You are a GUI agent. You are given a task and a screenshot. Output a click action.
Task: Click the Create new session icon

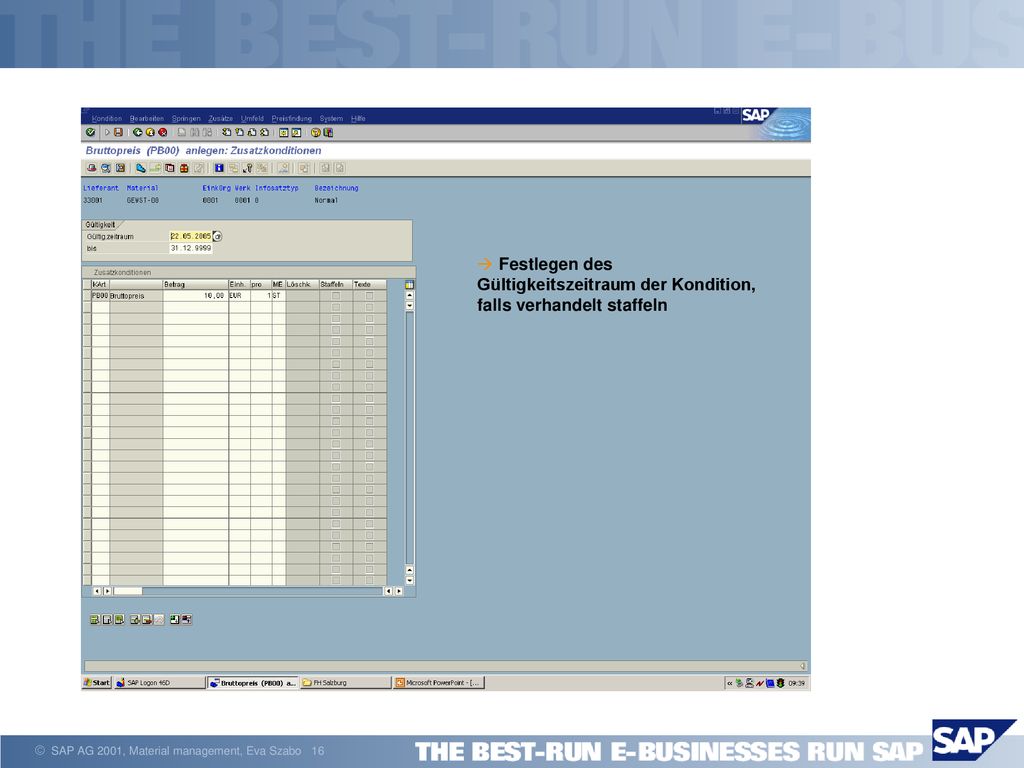(x=283, y=133)
